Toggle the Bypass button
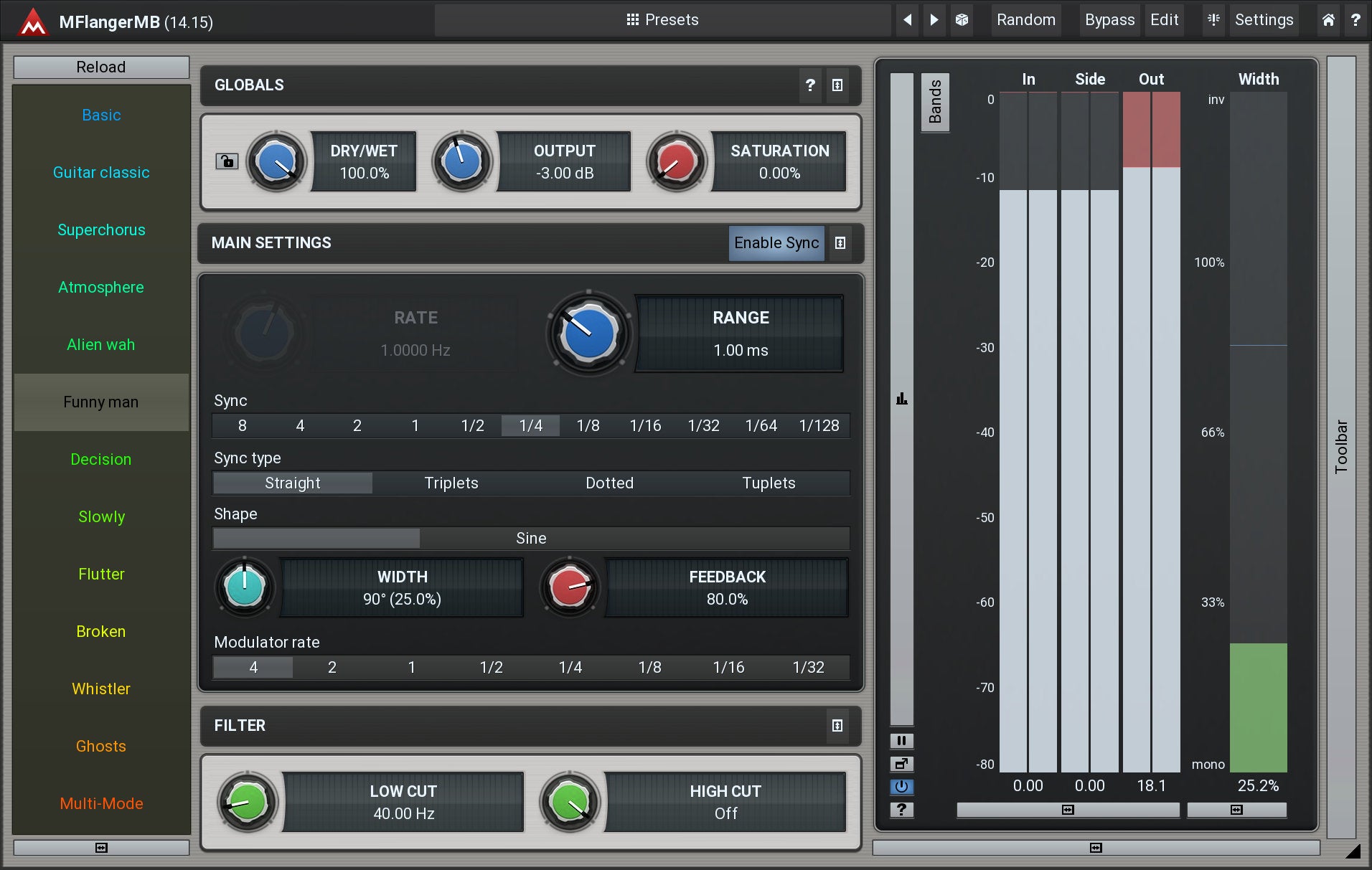The width and height of the screenshot is (1372, 870). [x=1109, y=20]
